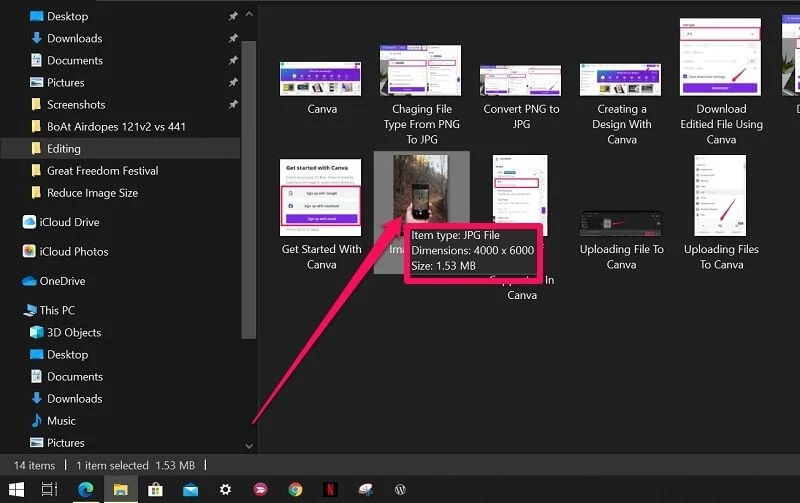Select the Canva image thumbnail
The height and width of the screenshot is (503, 800).
[320, 79]
